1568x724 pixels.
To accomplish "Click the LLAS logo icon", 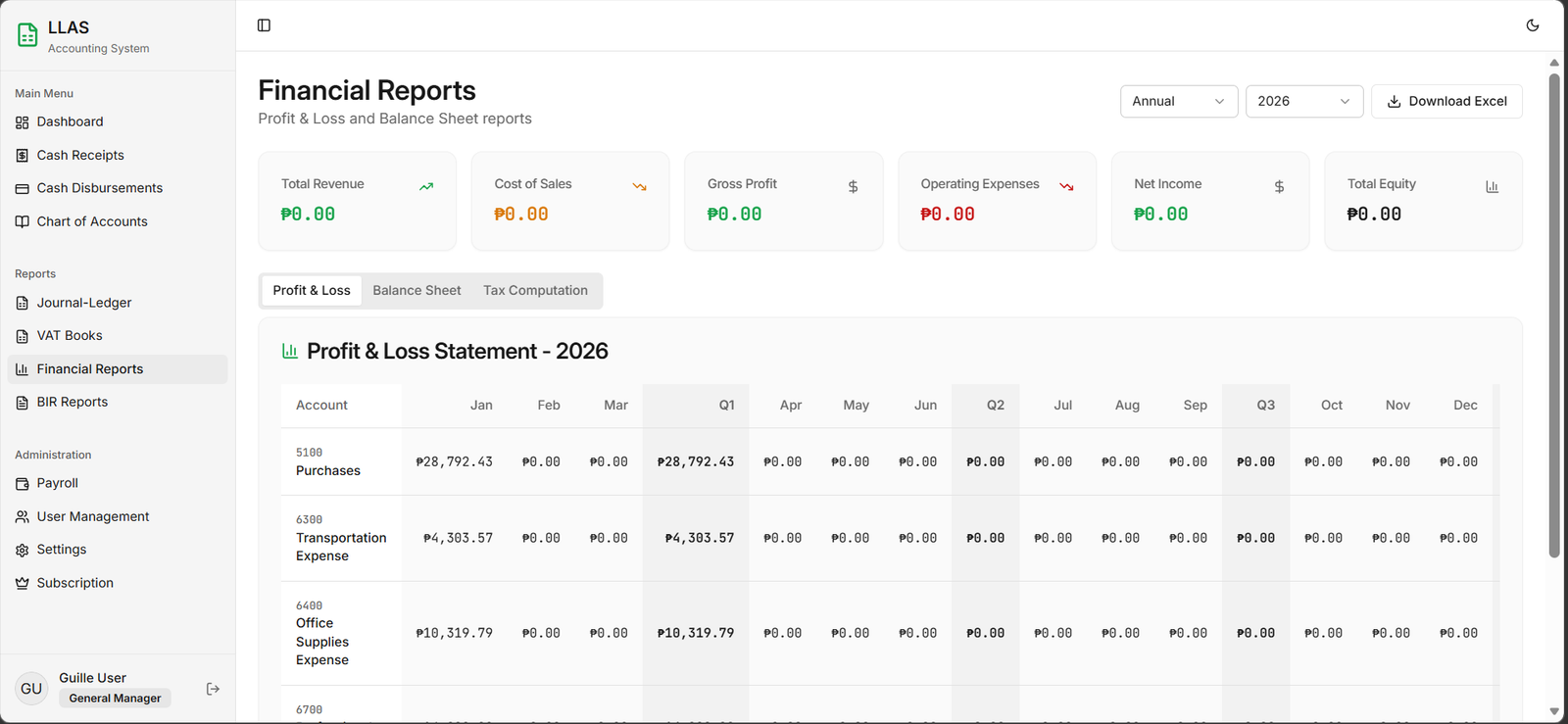I will (x=27, y=36).
